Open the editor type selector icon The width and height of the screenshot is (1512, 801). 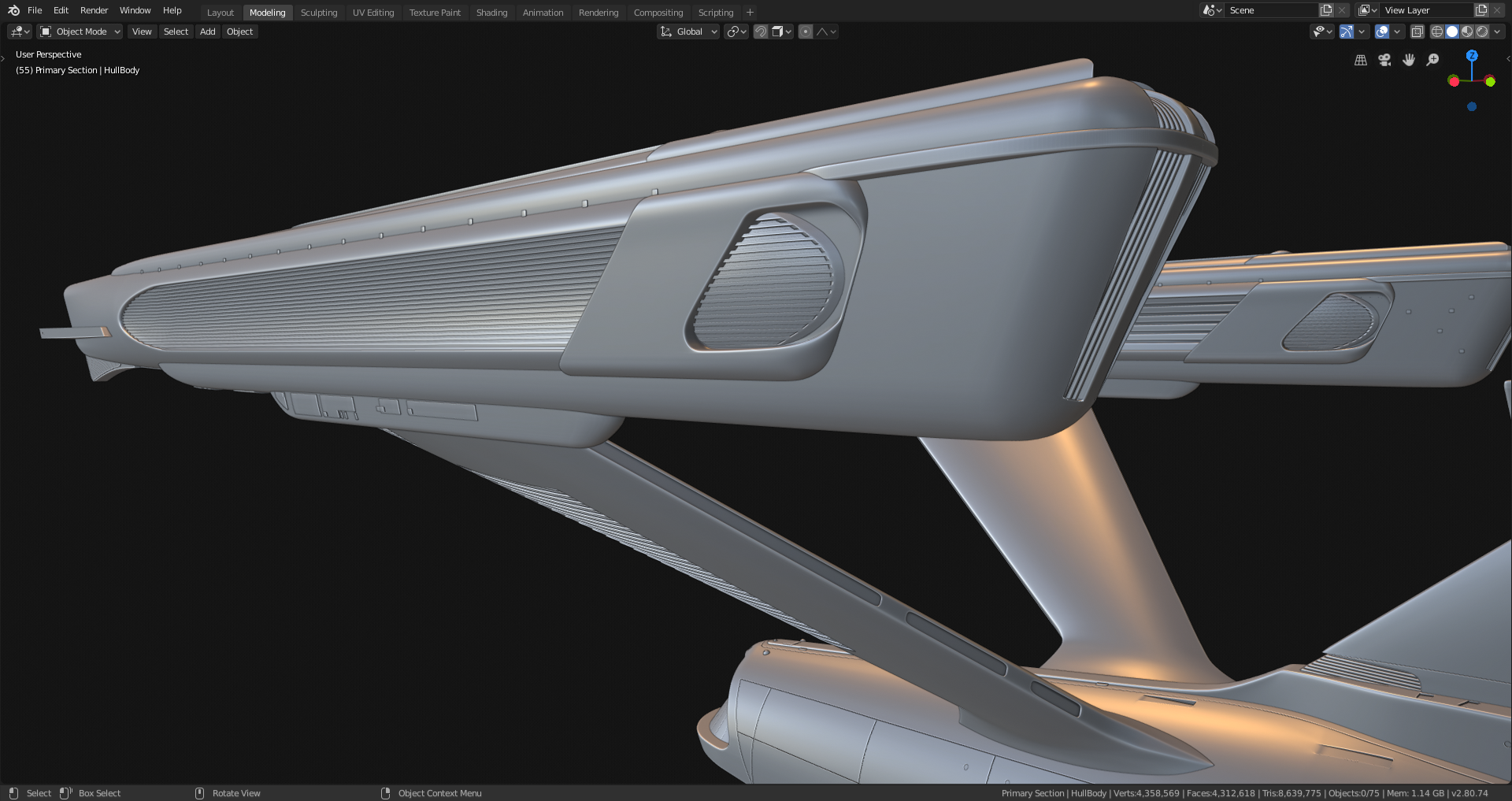(20, 32)
